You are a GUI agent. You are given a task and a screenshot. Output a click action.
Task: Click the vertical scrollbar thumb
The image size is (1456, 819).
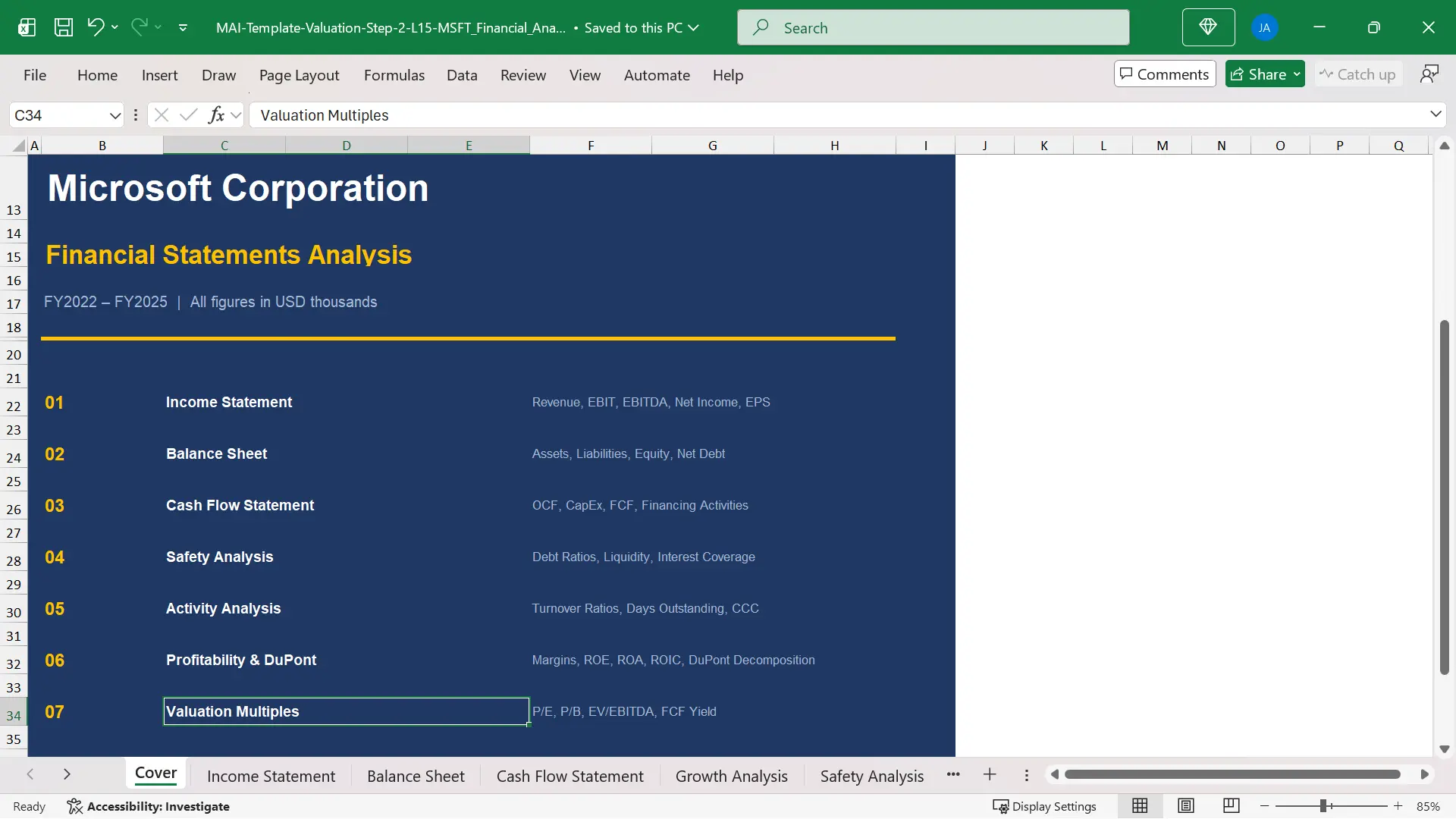click(x=1444, y=497)
